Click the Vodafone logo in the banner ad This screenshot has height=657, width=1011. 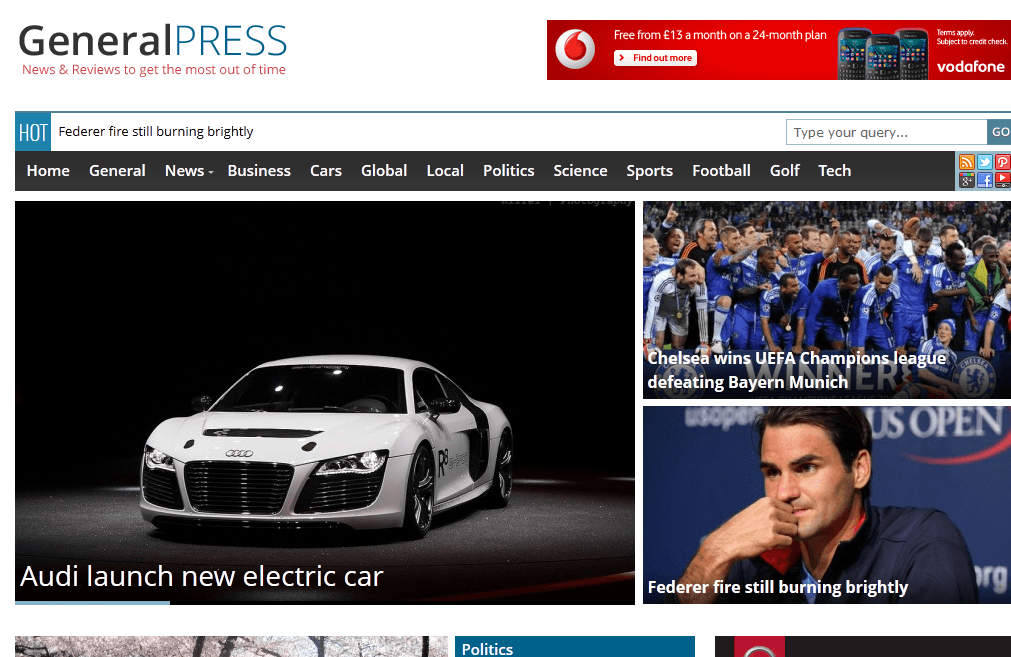[970, 66]
